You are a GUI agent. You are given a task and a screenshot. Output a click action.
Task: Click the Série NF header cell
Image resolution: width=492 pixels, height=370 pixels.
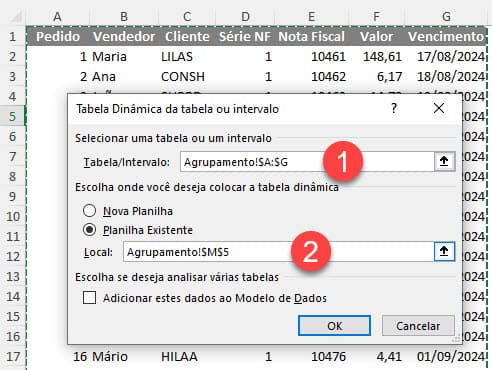(245, 36)
